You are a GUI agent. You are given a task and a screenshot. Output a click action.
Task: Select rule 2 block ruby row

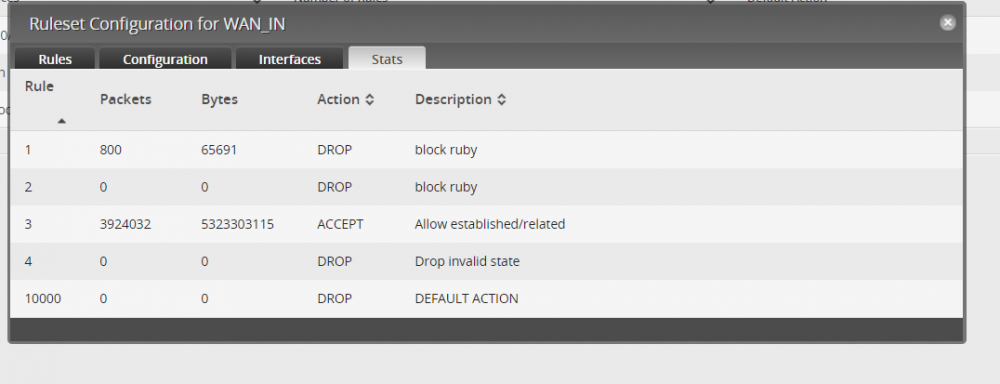(x=486, y=187)
